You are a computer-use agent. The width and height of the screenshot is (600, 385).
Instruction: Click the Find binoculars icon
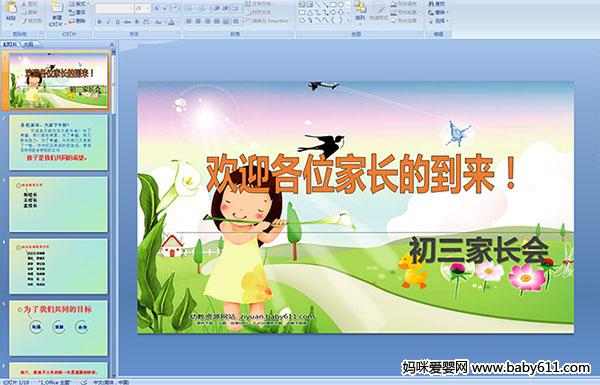[431, 4]
